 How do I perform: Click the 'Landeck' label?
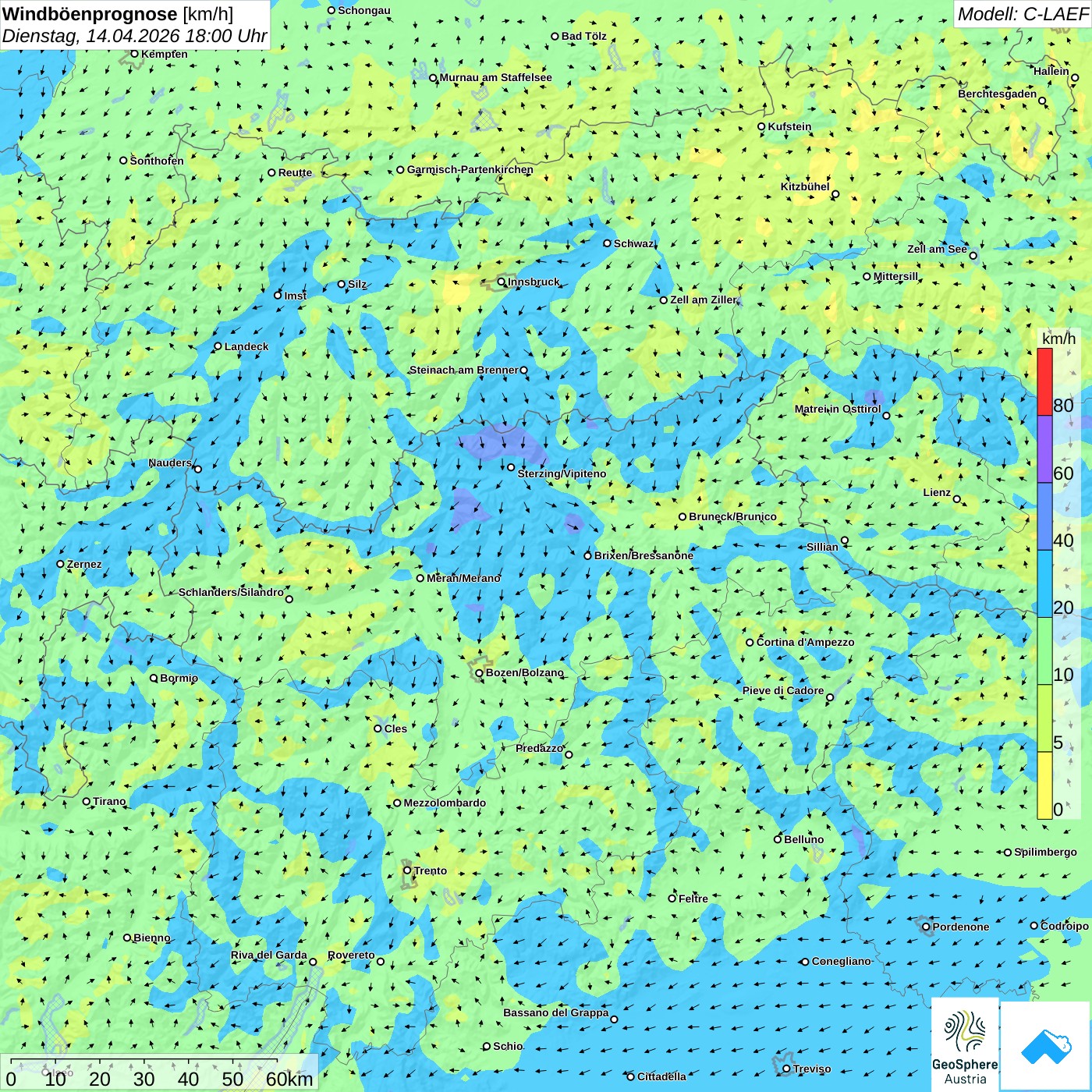246,346
